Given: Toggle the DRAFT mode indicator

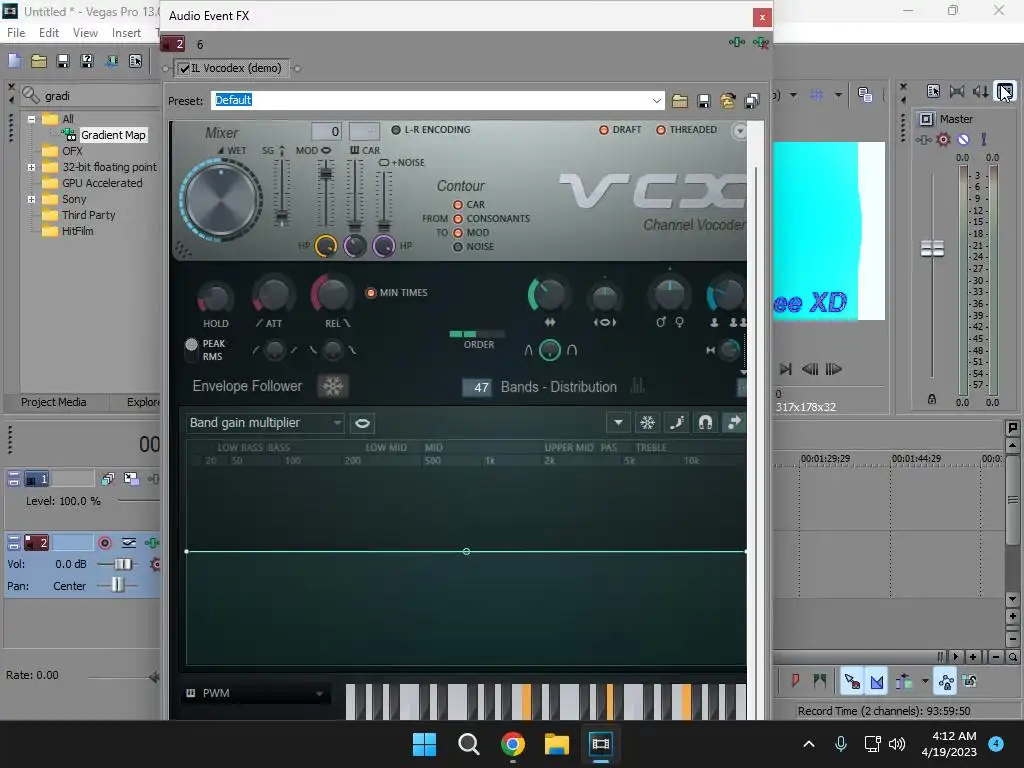Looking at the screenshot, I should click(x=604, y=130).
